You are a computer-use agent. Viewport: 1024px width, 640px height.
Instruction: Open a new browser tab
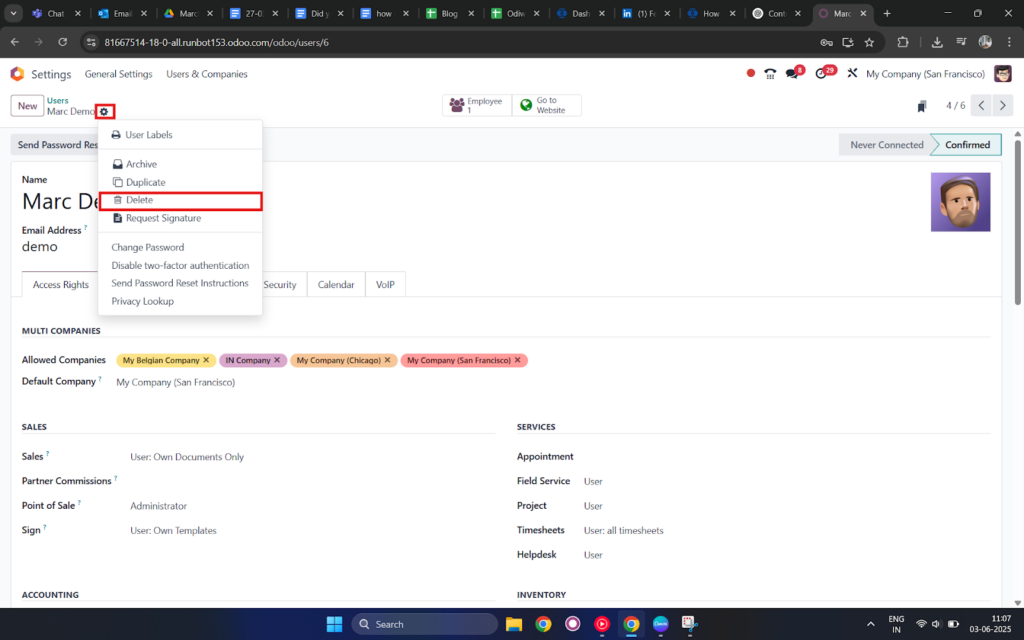coord(887,13)
